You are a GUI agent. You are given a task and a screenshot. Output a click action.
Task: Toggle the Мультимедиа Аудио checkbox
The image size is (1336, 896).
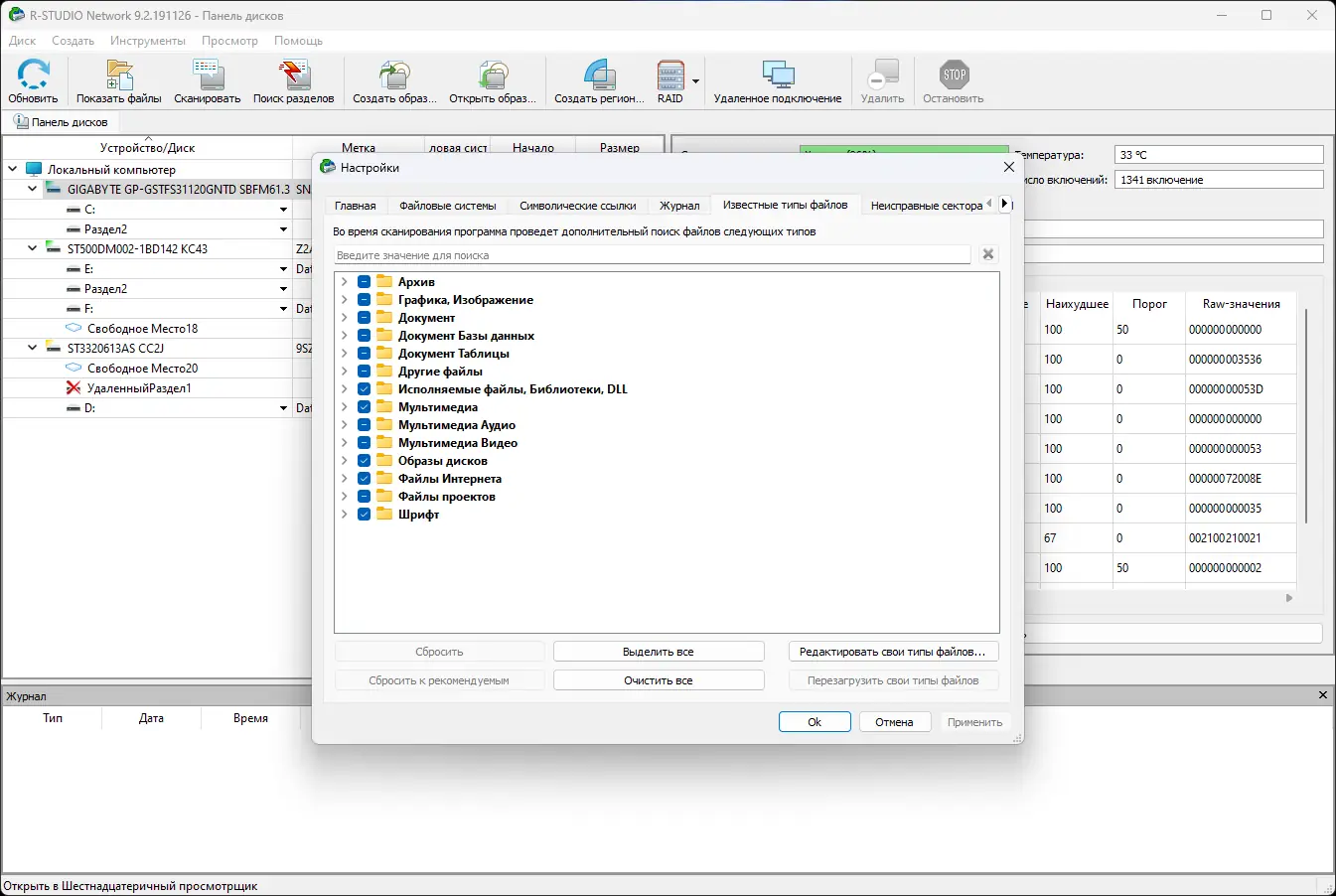[x=364, y=425]
